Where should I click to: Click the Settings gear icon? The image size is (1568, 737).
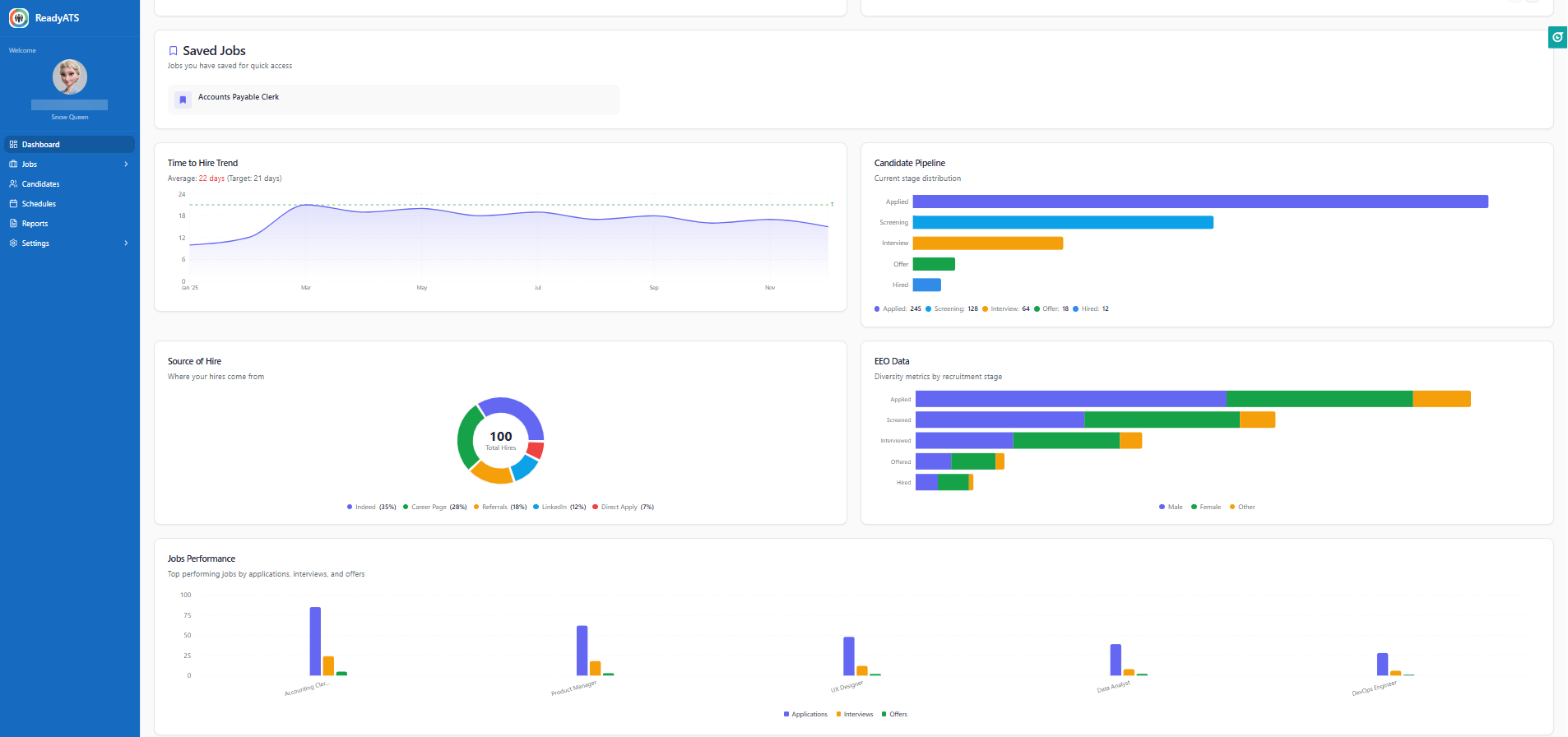pyautogui.click(x=13, y=243)
